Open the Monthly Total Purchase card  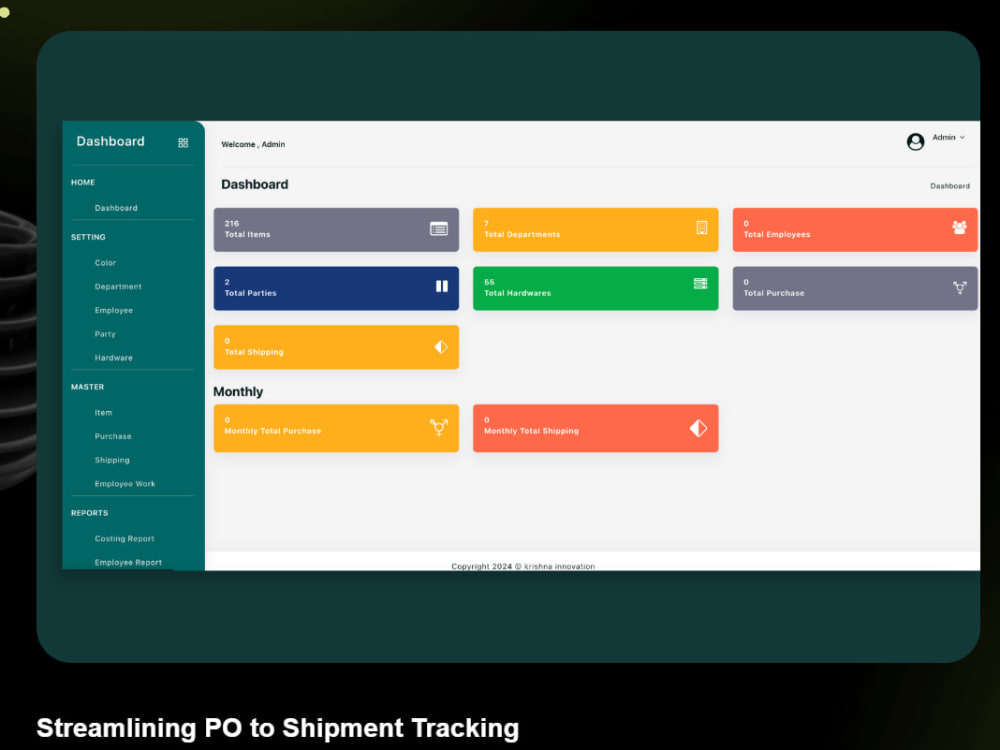pos(336,428)
